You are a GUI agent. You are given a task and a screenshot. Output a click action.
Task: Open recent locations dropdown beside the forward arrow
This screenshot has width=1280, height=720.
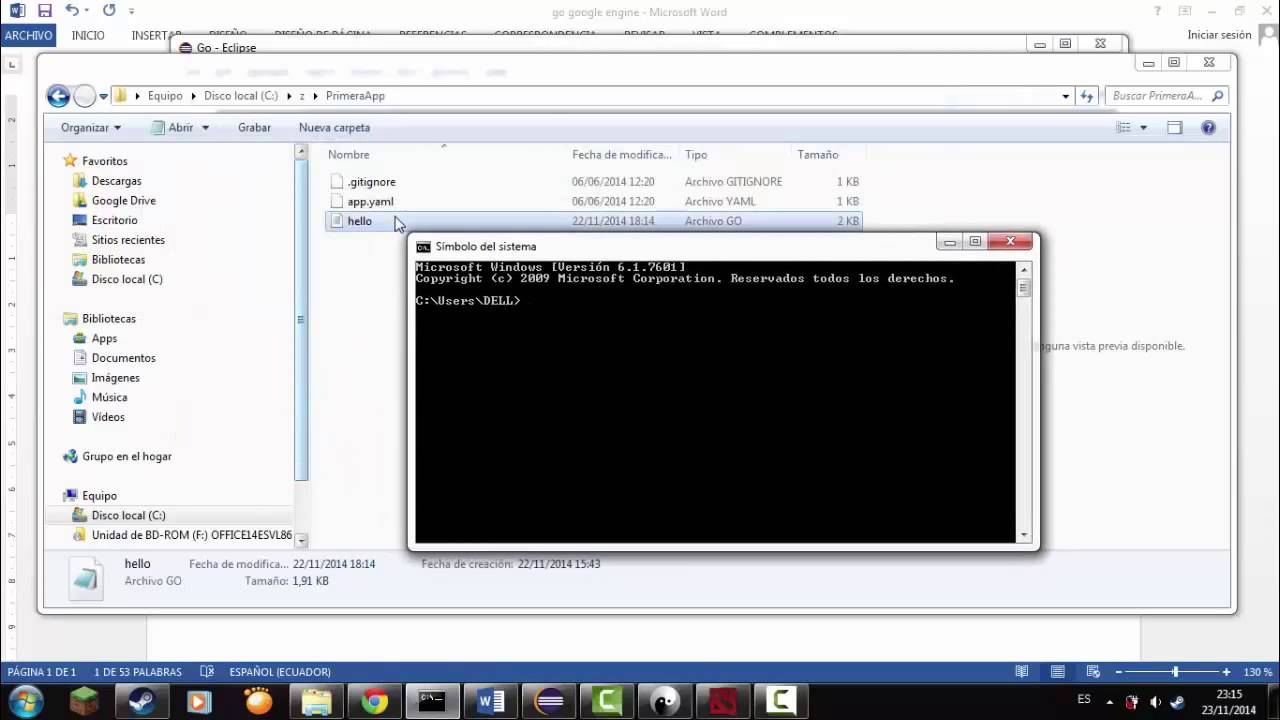103,97
